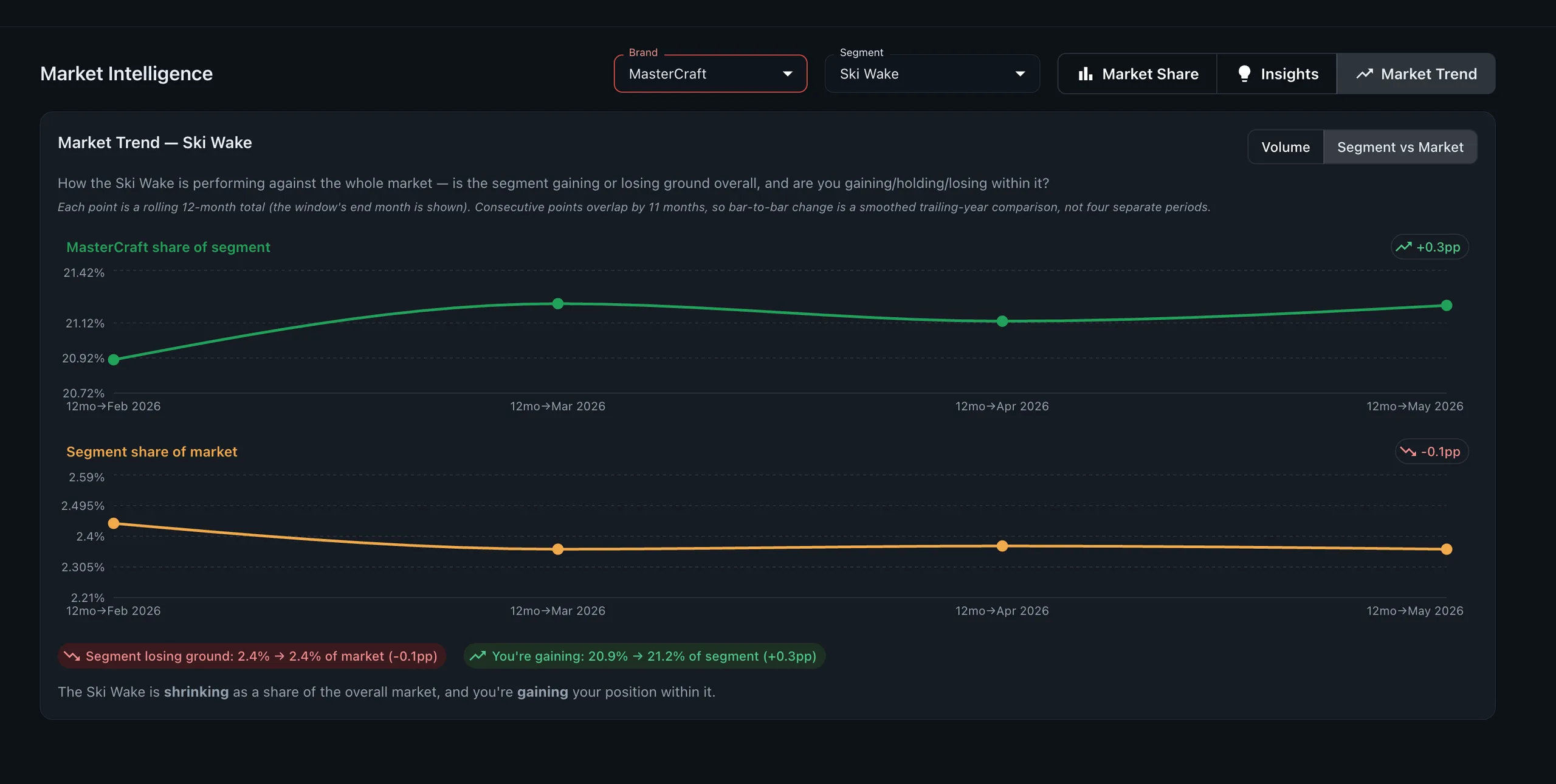This screenshot has width=1556, height=784.
Task: Click the bold word 'gaining' in the summary
Action: [x=543, y=692]
